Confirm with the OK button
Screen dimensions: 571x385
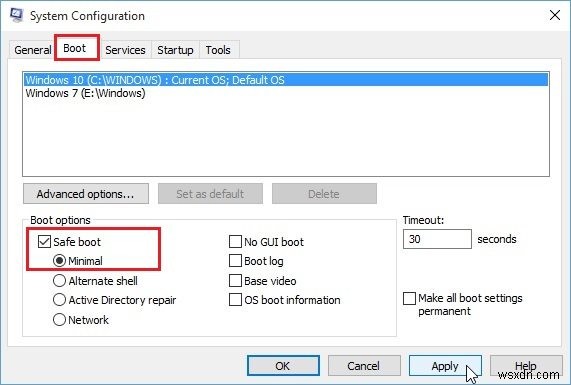point(283,366)
